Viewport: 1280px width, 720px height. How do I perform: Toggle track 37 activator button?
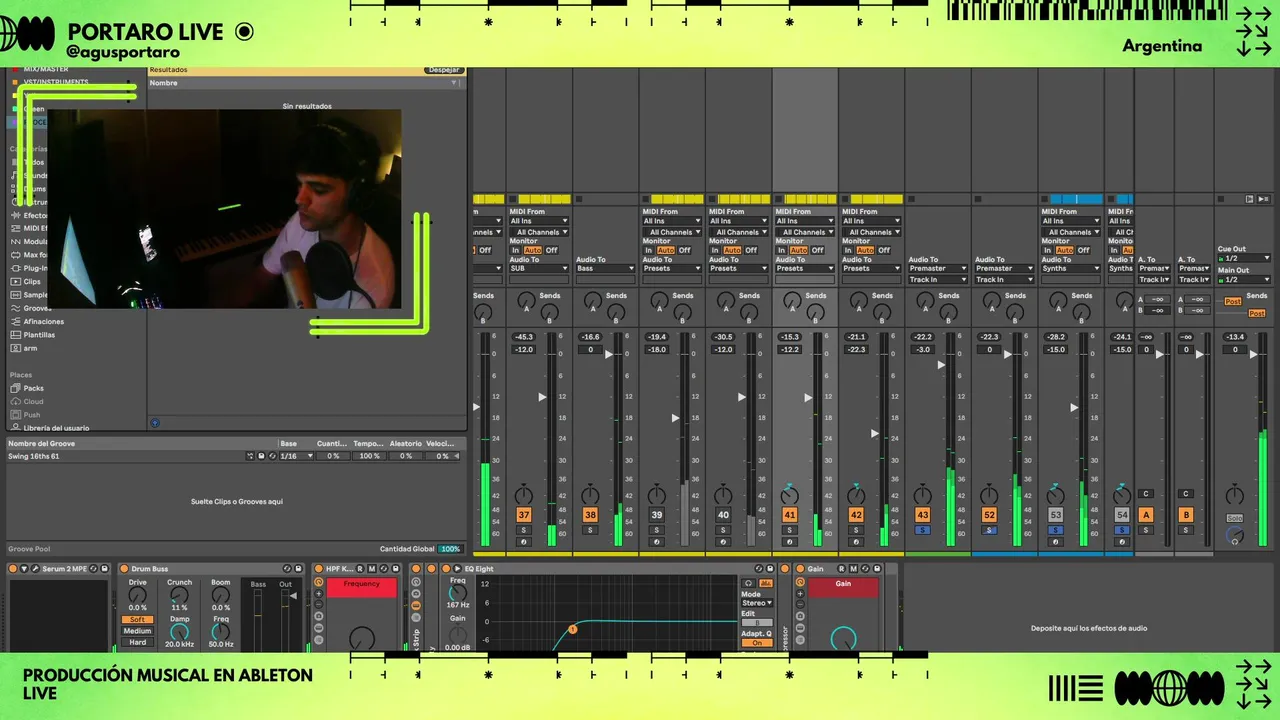[523, 515]
